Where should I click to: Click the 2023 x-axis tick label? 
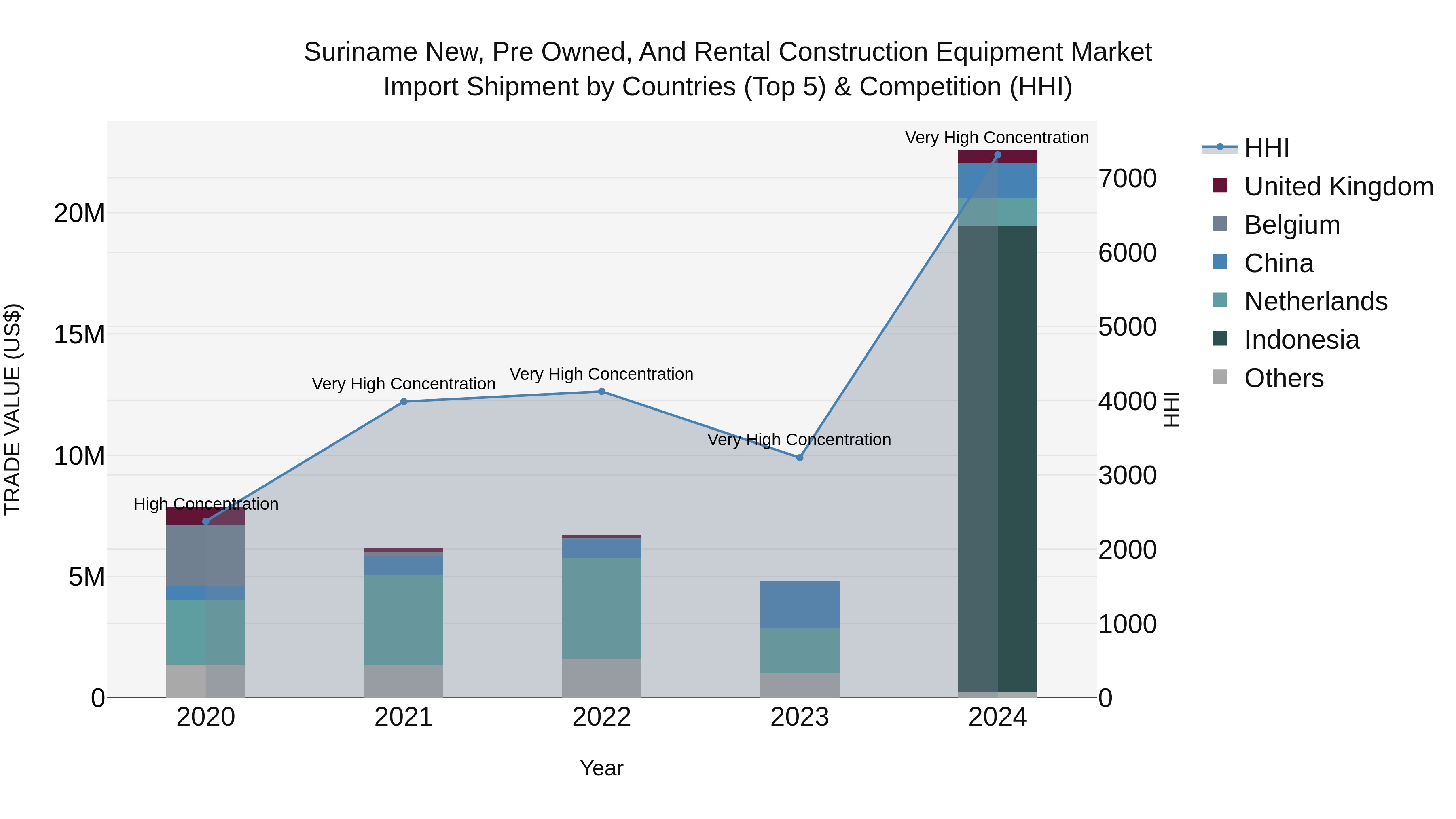click(x=800, y=717)
